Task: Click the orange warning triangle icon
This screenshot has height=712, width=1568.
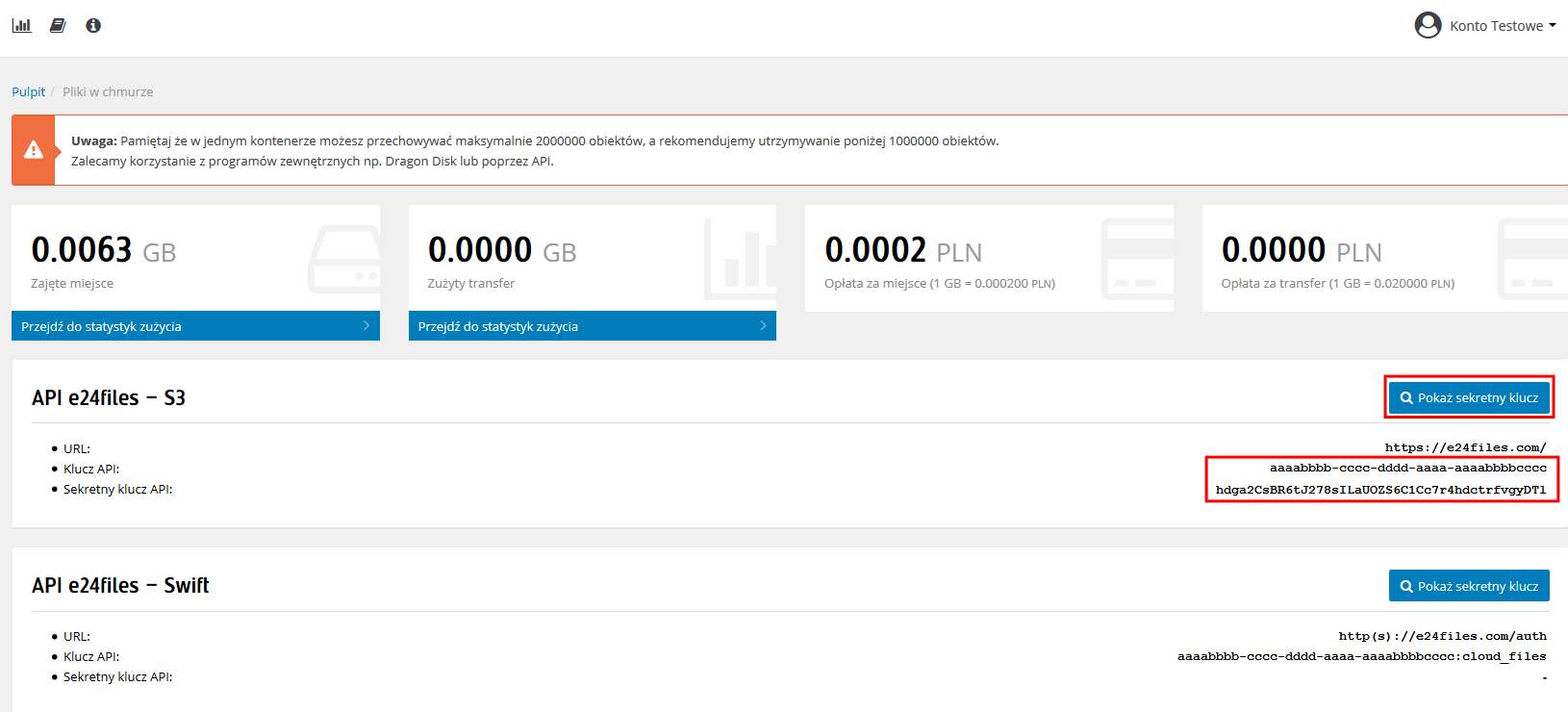Action: [34, 150]
